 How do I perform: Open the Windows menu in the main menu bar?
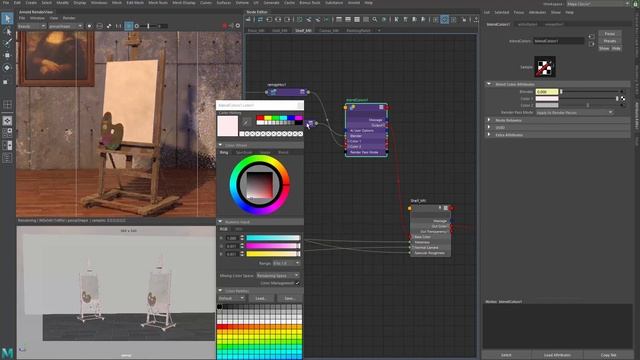[99, 2]
